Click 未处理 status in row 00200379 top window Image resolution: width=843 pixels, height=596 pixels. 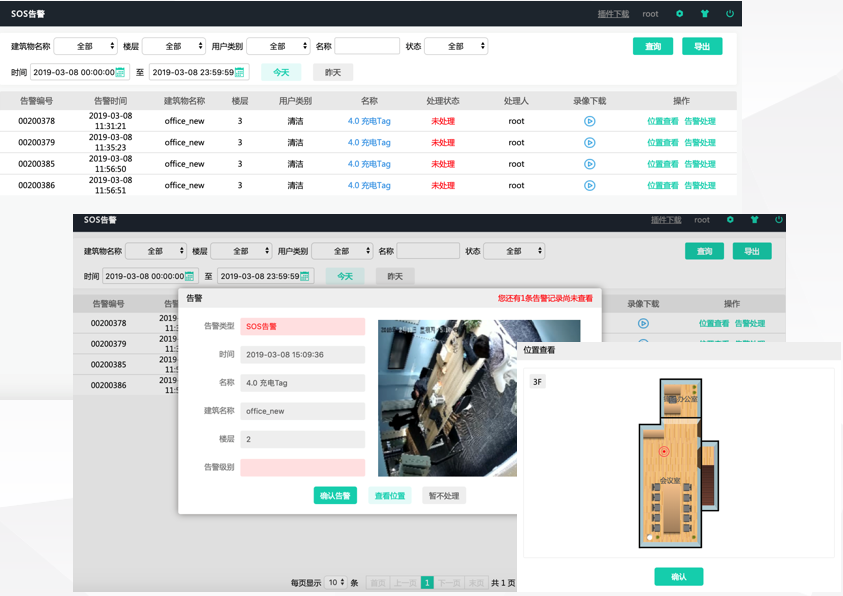(443, 142)
